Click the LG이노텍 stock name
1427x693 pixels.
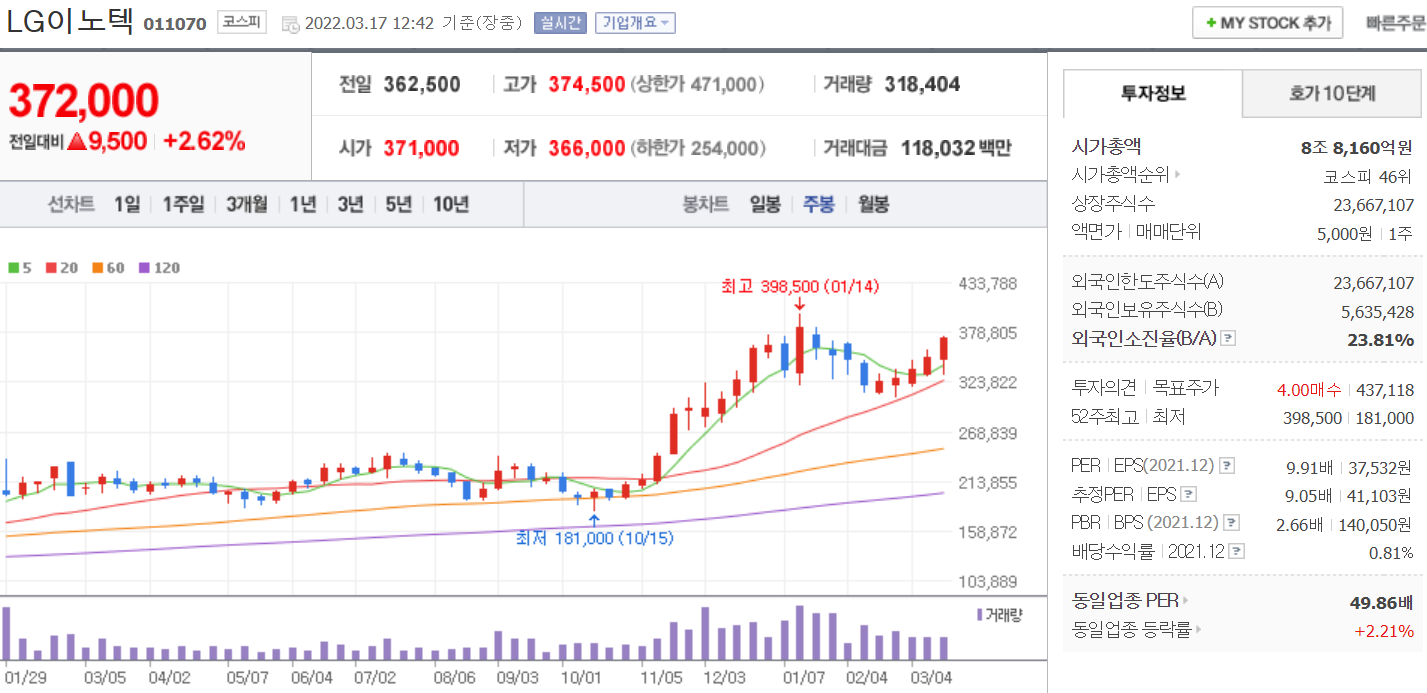click(70, 21)
